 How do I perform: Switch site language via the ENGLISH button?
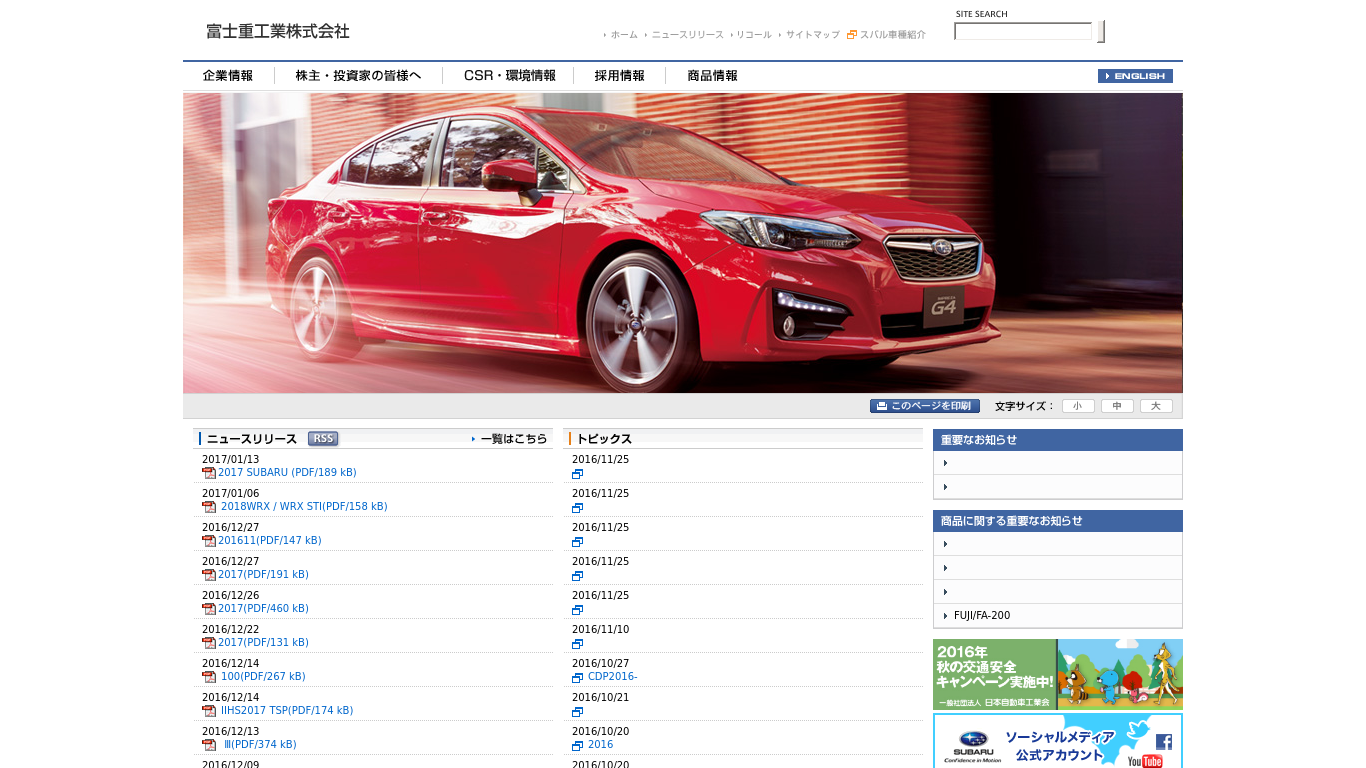[1135, 75]
